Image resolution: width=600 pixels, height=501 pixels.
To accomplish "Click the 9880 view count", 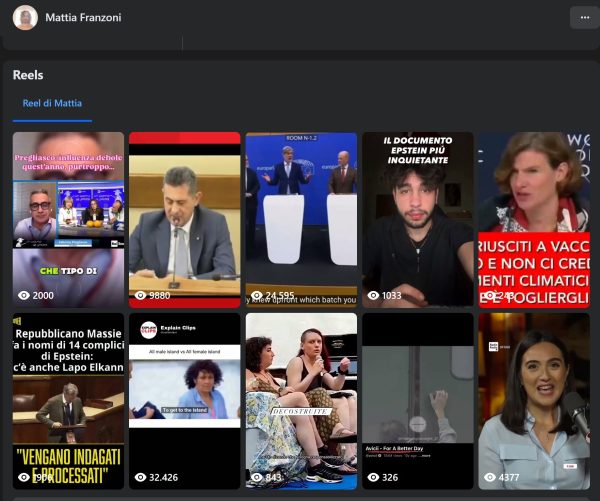I will click(x=160, y=295).
